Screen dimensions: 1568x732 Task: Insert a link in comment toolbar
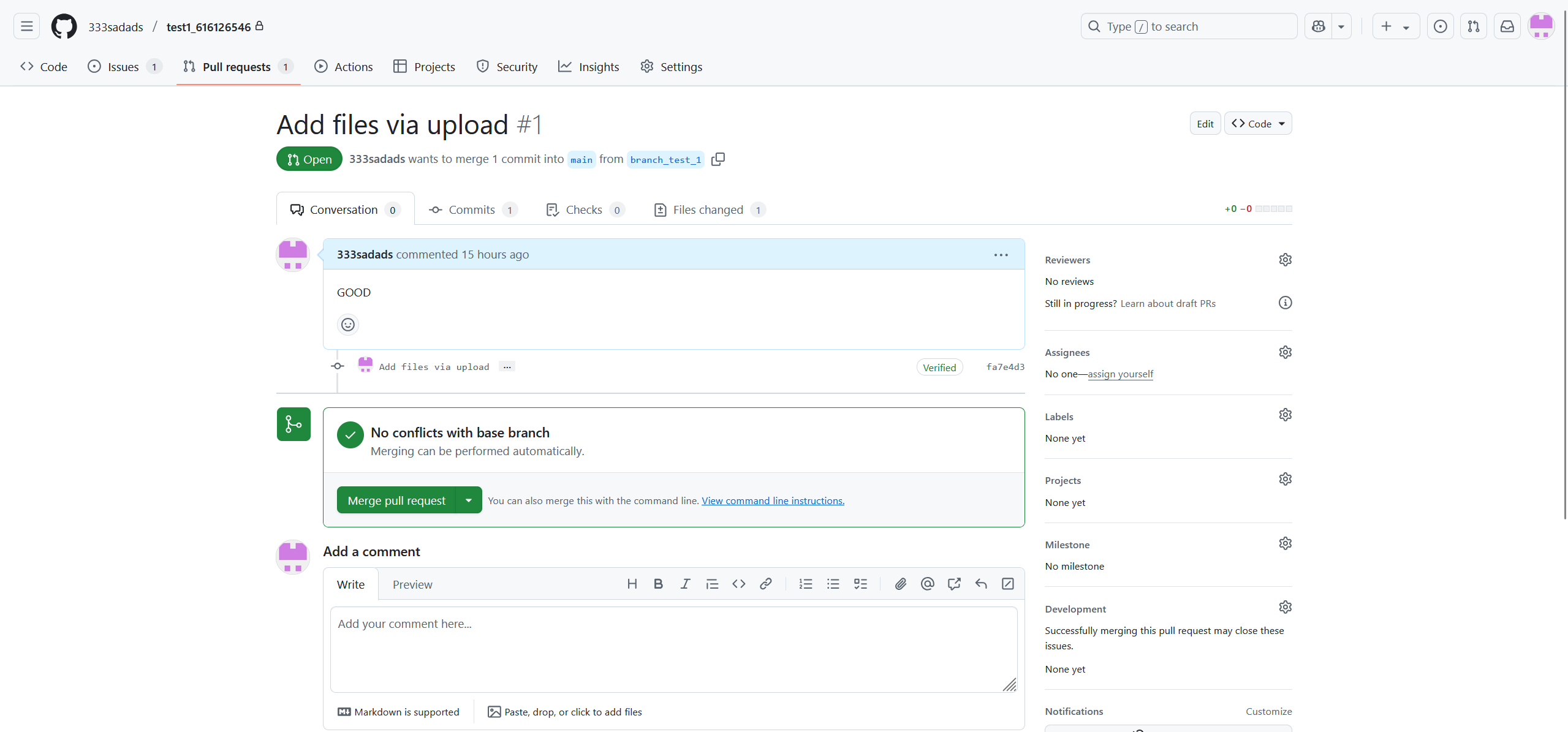(765, 584)
